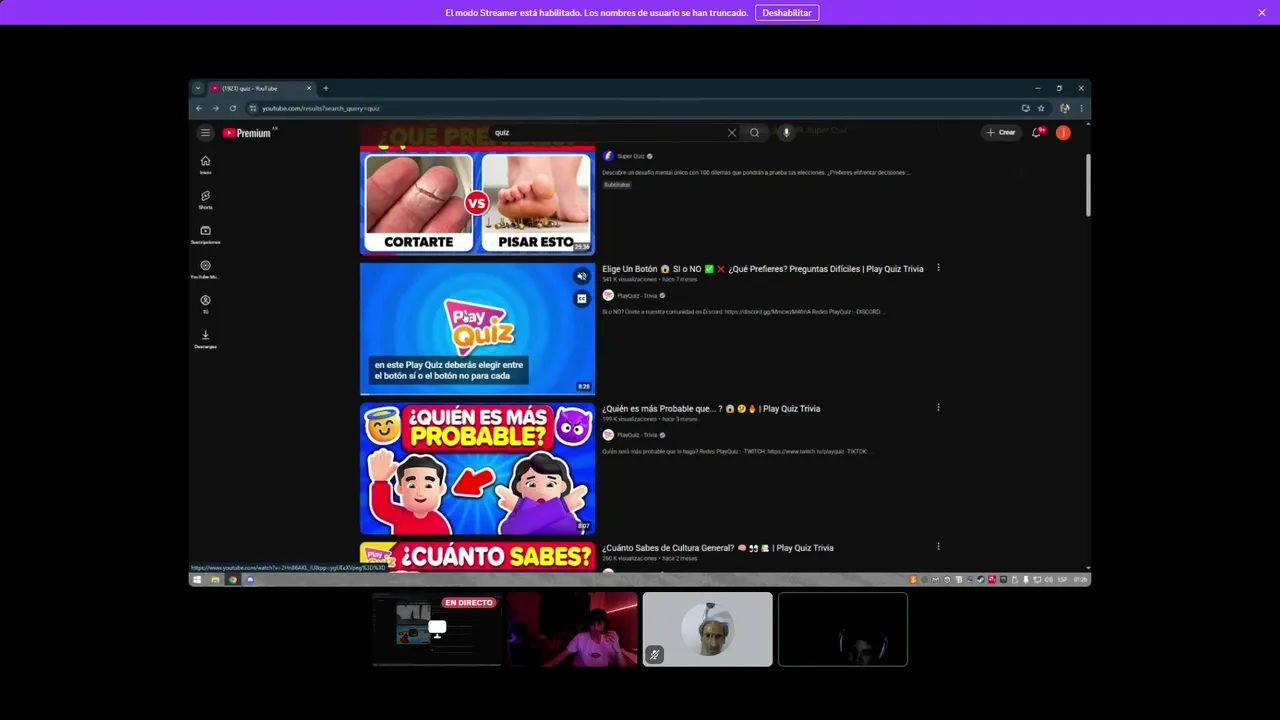This screenshot has height=720, width=1280.
Task: Open ¿Quién es más probable? thumbnail
Action: tap(477, 468)
